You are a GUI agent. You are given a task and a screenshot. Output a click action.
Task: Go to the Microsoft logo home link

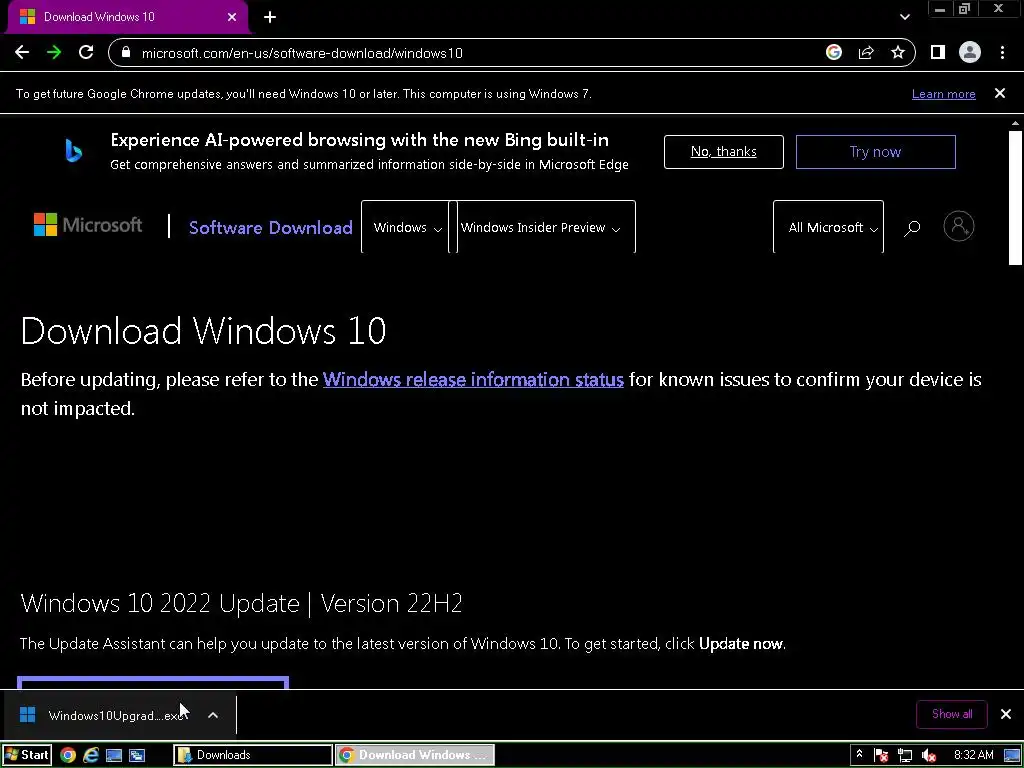click(x=88, y=225)
